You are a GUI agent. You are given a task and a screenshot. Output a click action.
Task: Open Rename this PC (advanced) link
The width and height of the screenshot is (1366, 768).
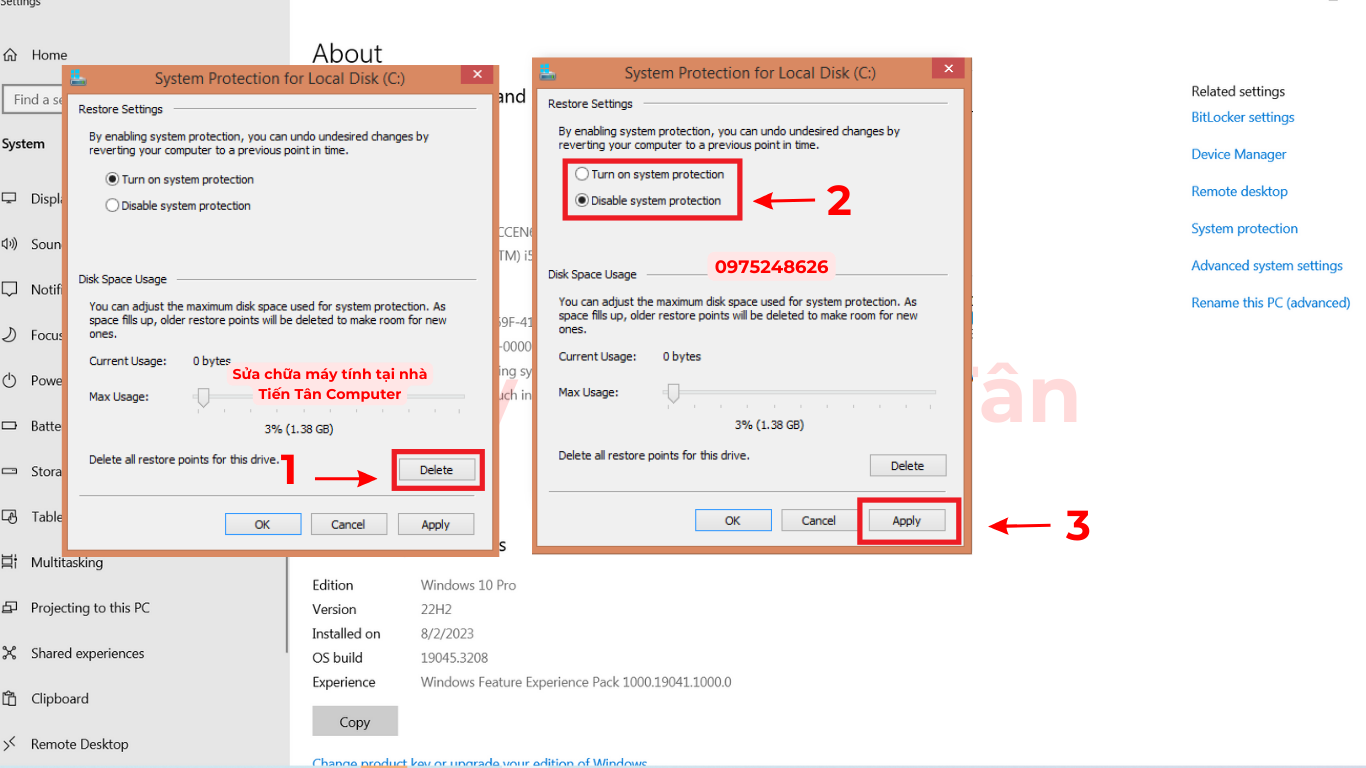pos(1270,302)
